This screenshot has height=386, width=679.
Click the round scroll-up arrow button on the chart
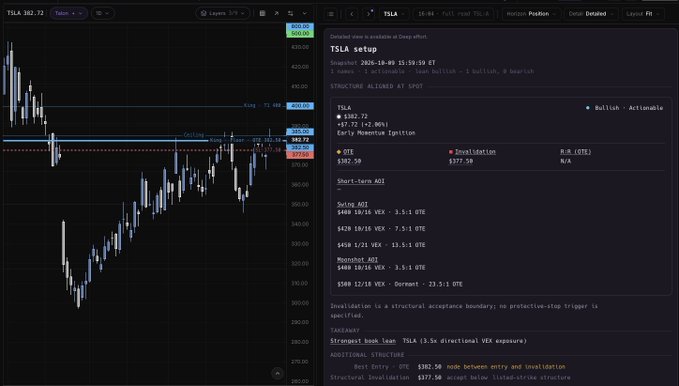[278, 373]
